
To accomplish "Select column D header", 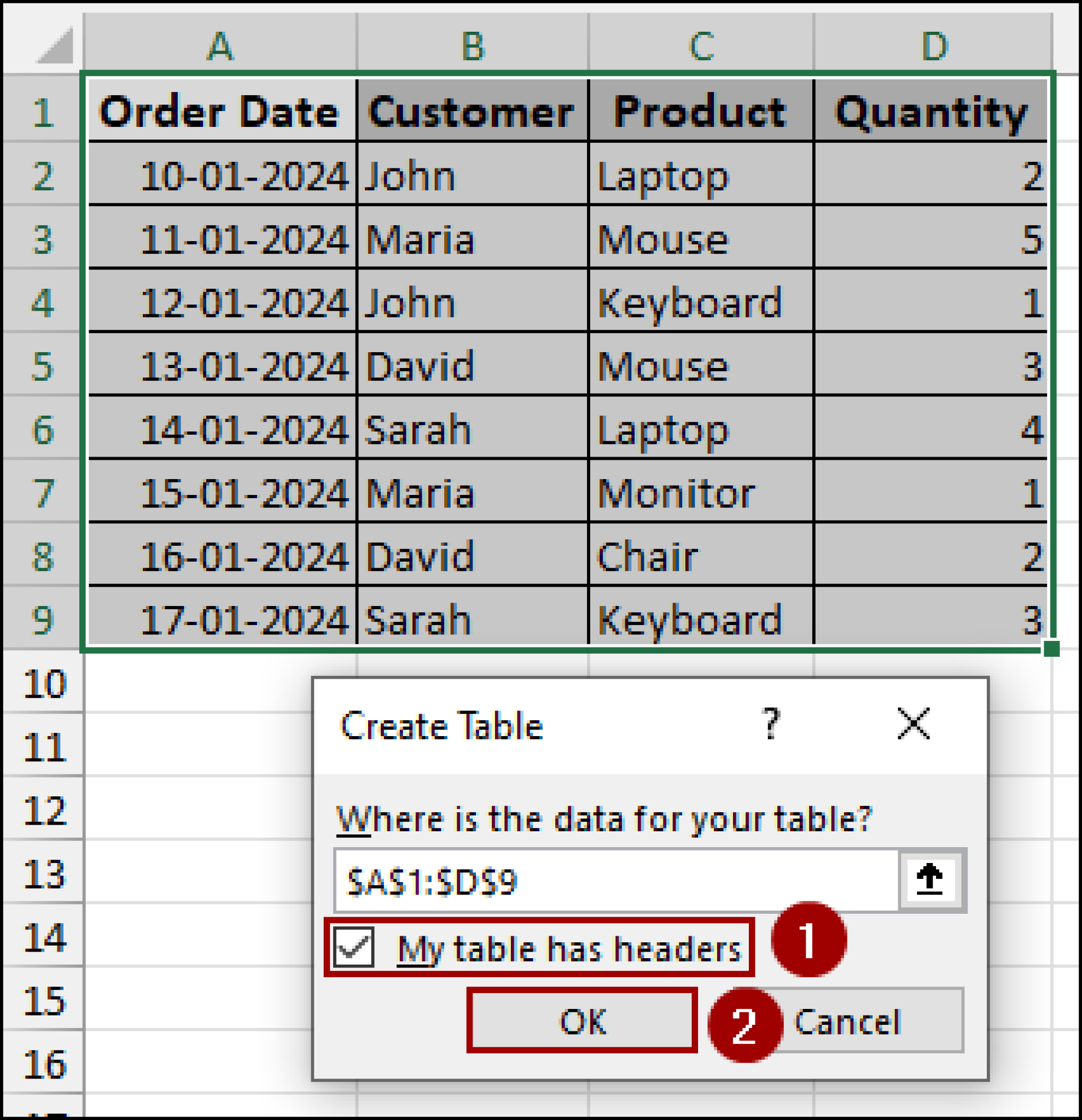I will (934, 46).
